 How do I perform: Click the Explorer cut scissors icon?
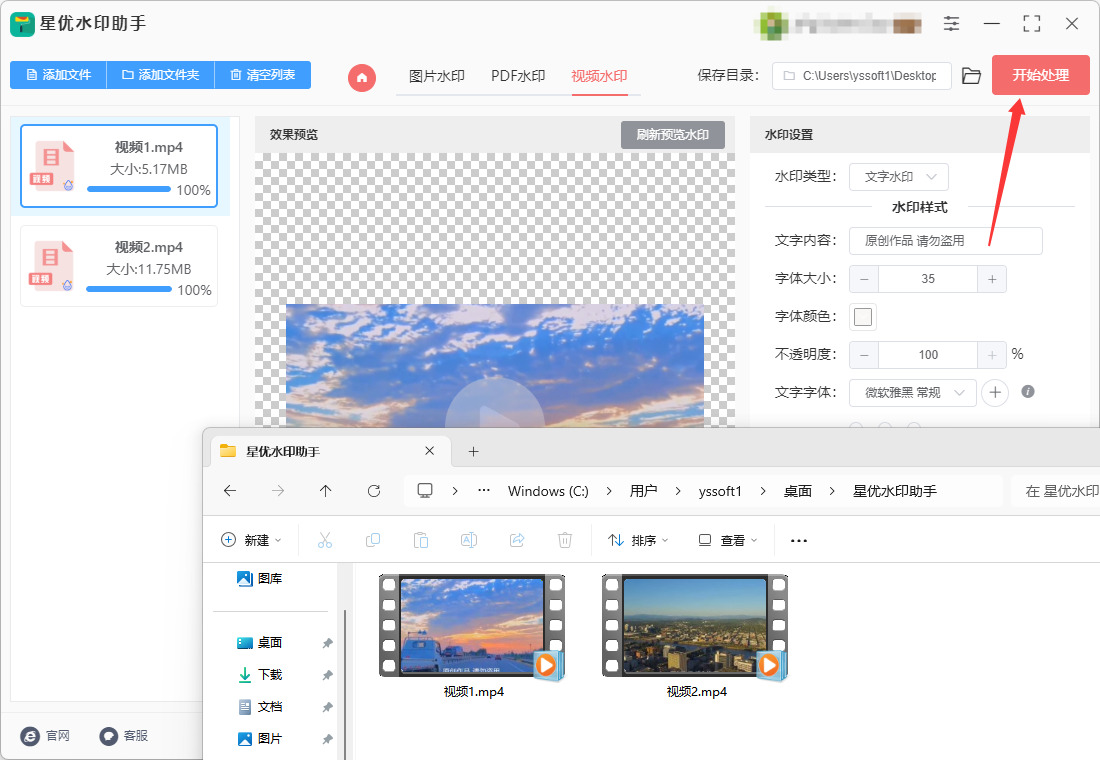[x=325, y=540]
